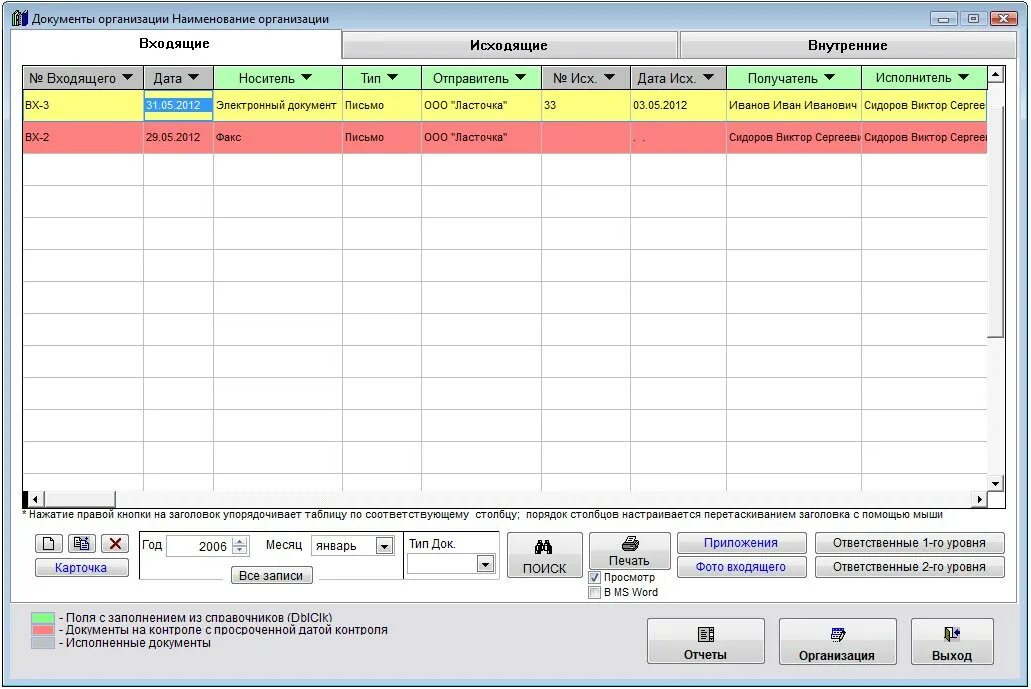Click the Год year input field
The height and width of the screenshot is (689, 1031).
pos(199,546)
